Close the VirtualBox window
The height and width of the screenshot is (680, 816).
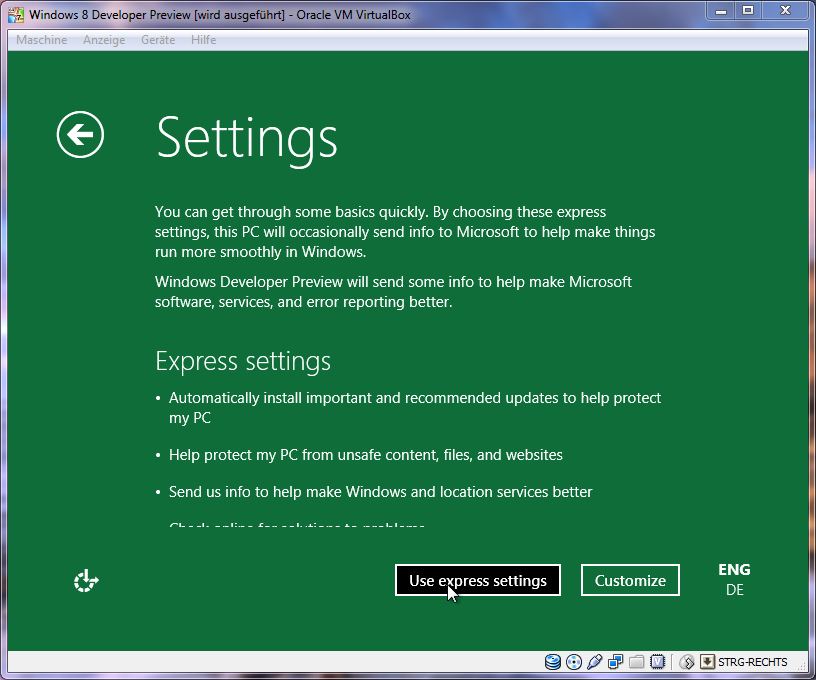point(785,11)
